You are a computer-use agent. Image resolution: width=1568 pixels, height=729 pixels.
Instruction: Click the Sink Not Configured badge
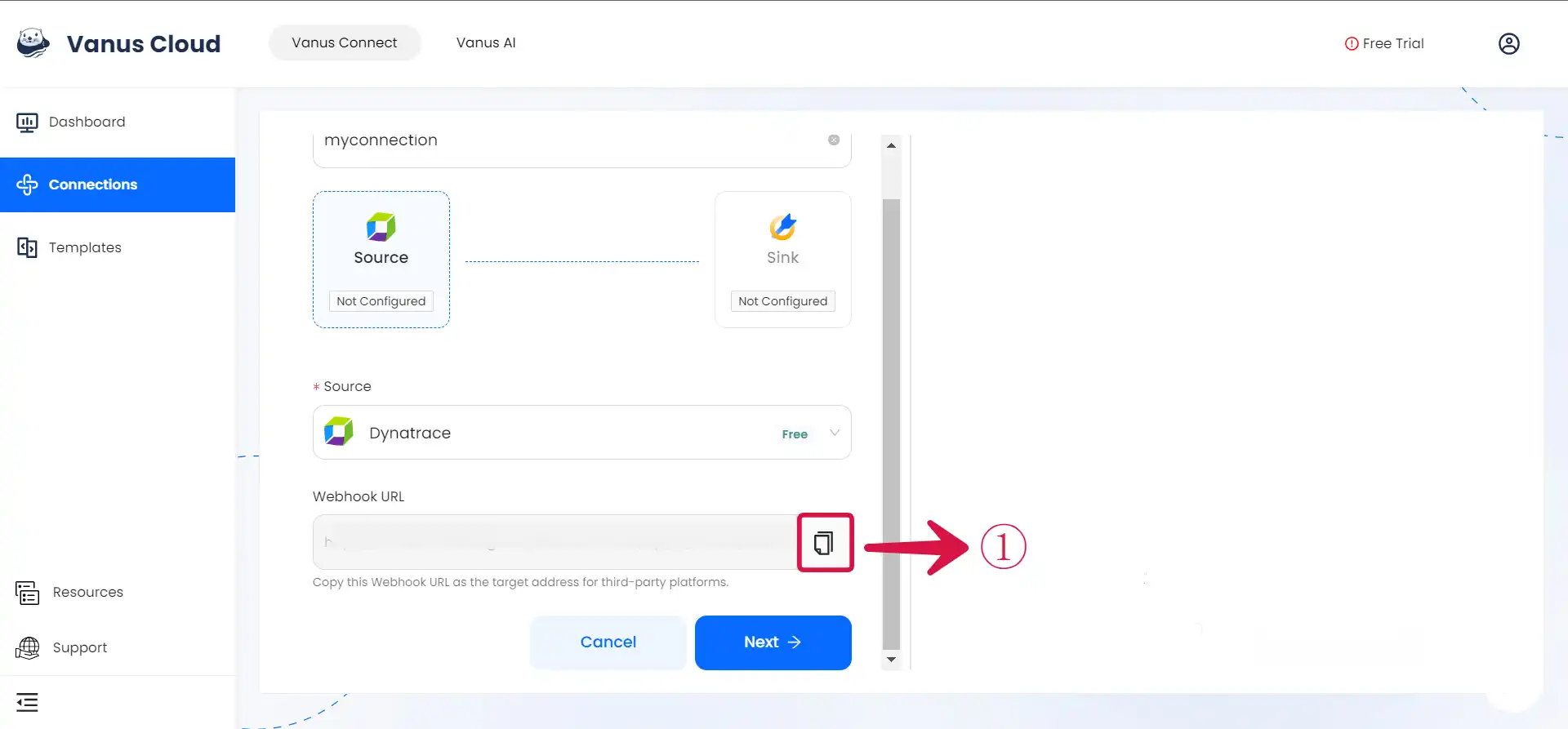tap(782, 301)
